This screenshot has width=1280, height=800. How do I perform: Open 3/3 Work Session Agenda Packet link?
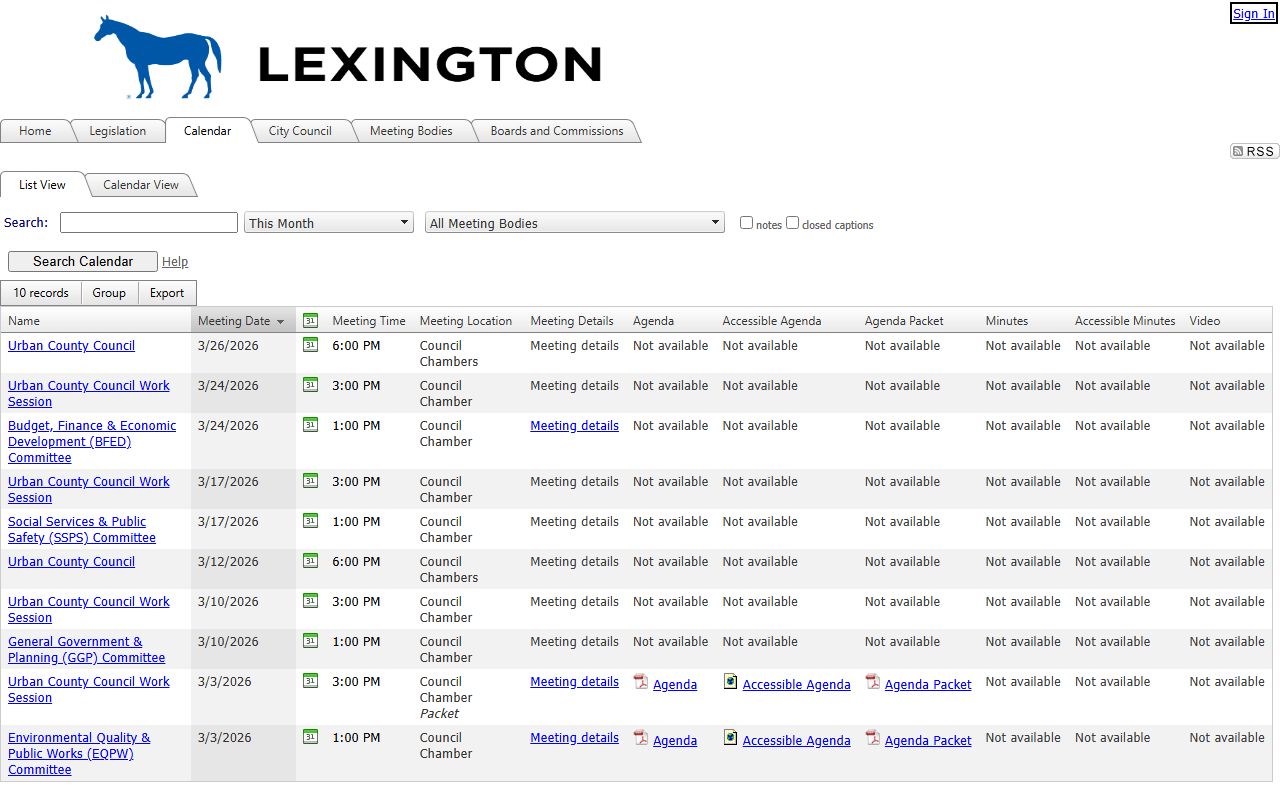[928, 685]
